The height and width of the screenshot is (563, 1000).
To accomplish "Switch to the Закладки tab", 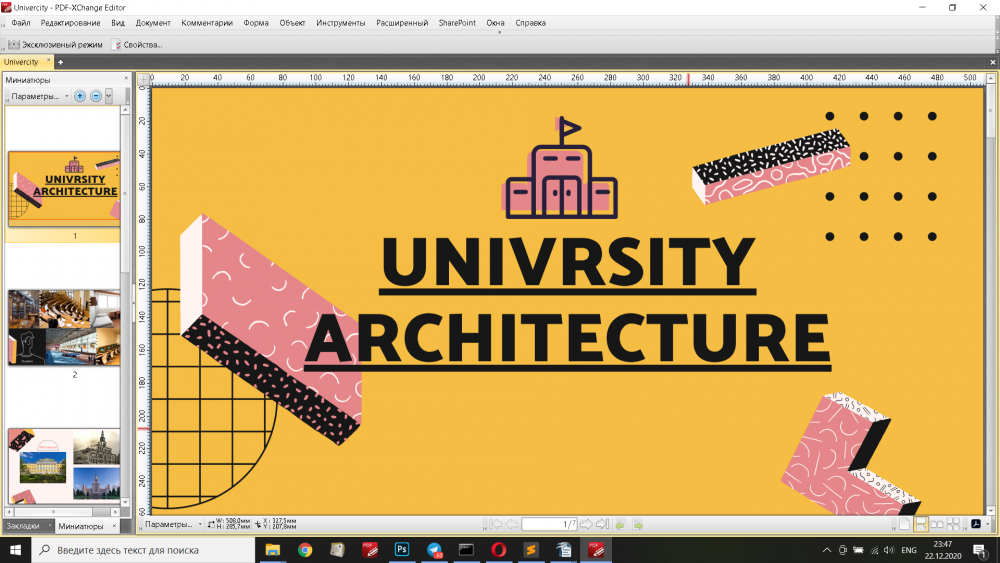I will coord(23,526).
